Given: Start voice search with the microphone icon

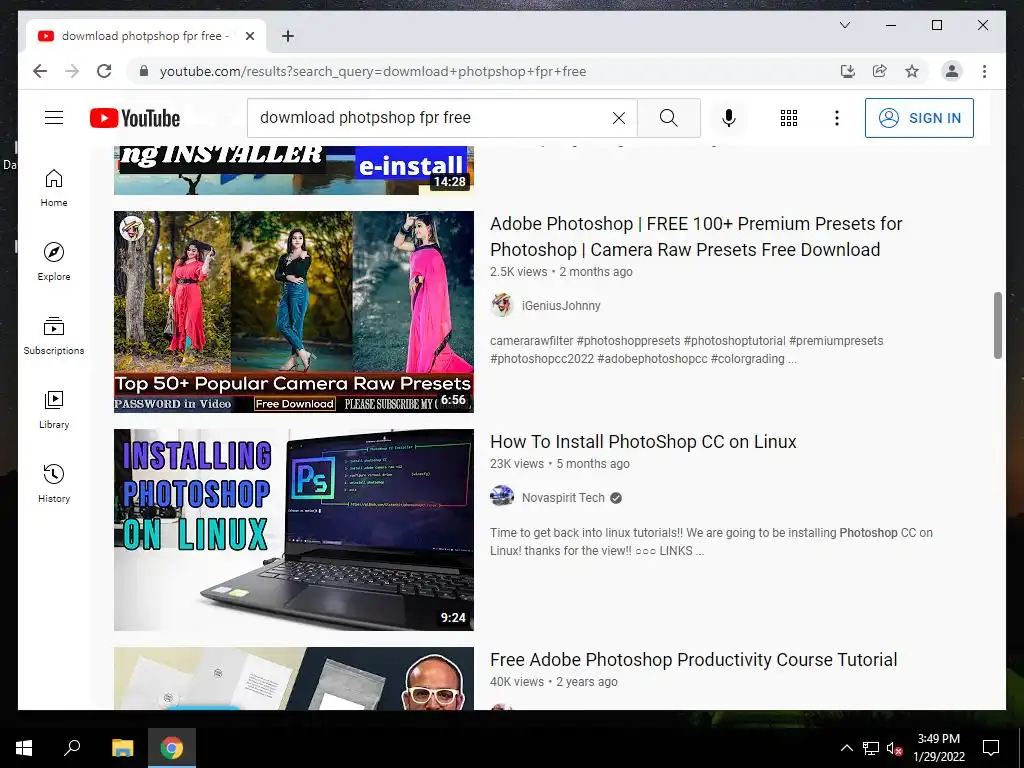Looking at the screenshot, I should tap(729, 118).
